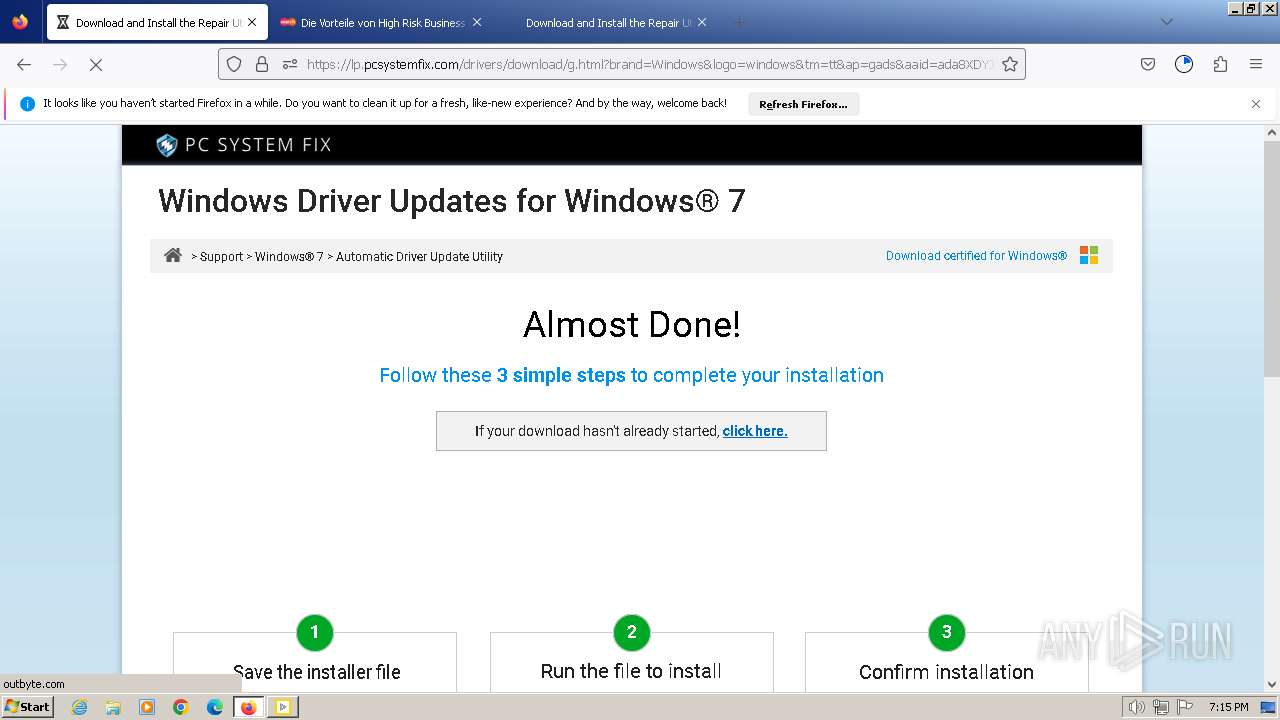Open the yellow play icon app in the taskbar
The width and height of the screenshot is (1280, 720).
pyautogui.click(x=283, y=707)
